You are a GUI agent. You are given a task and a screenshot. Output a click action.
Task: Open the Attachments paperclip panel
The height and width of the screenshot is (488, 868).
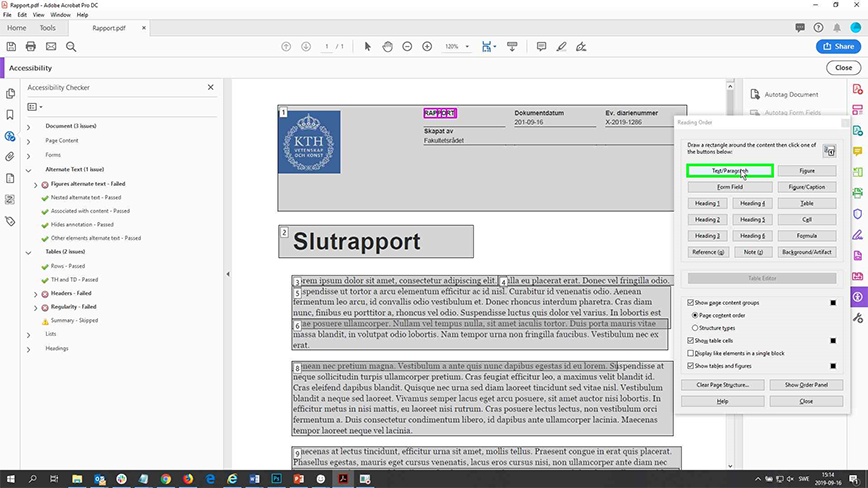click(x=10, y=157)
